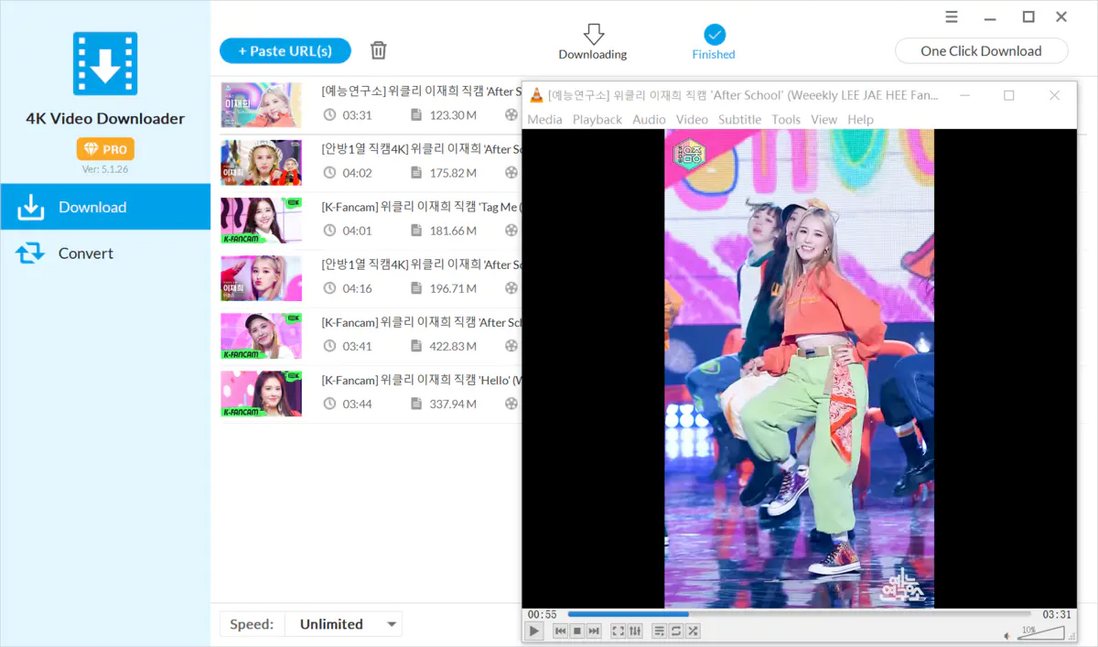Click the VLC playback seek bar
The width and height of the screenshot is (1098, 647).
coord(800,614)
